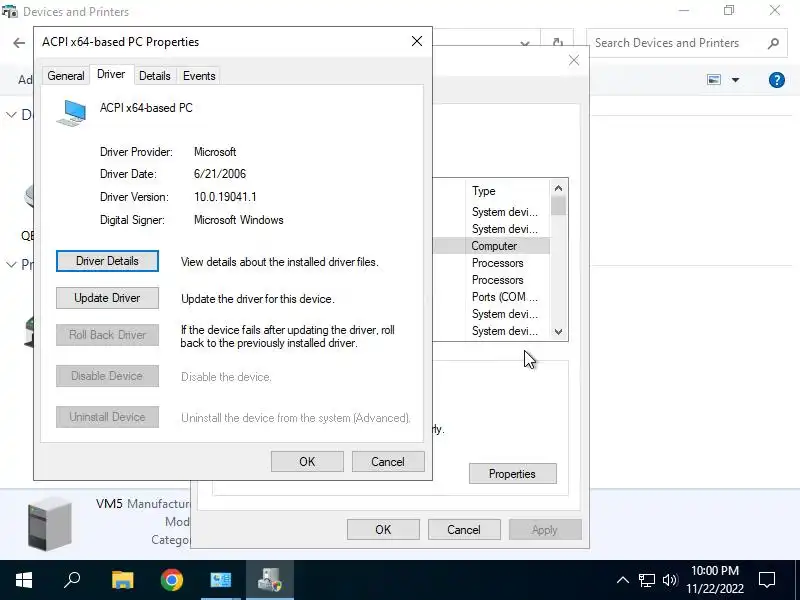This screenshot has height=600, width=800.
Task: Open the view options dropdown arrow
Action: [735, 80]
